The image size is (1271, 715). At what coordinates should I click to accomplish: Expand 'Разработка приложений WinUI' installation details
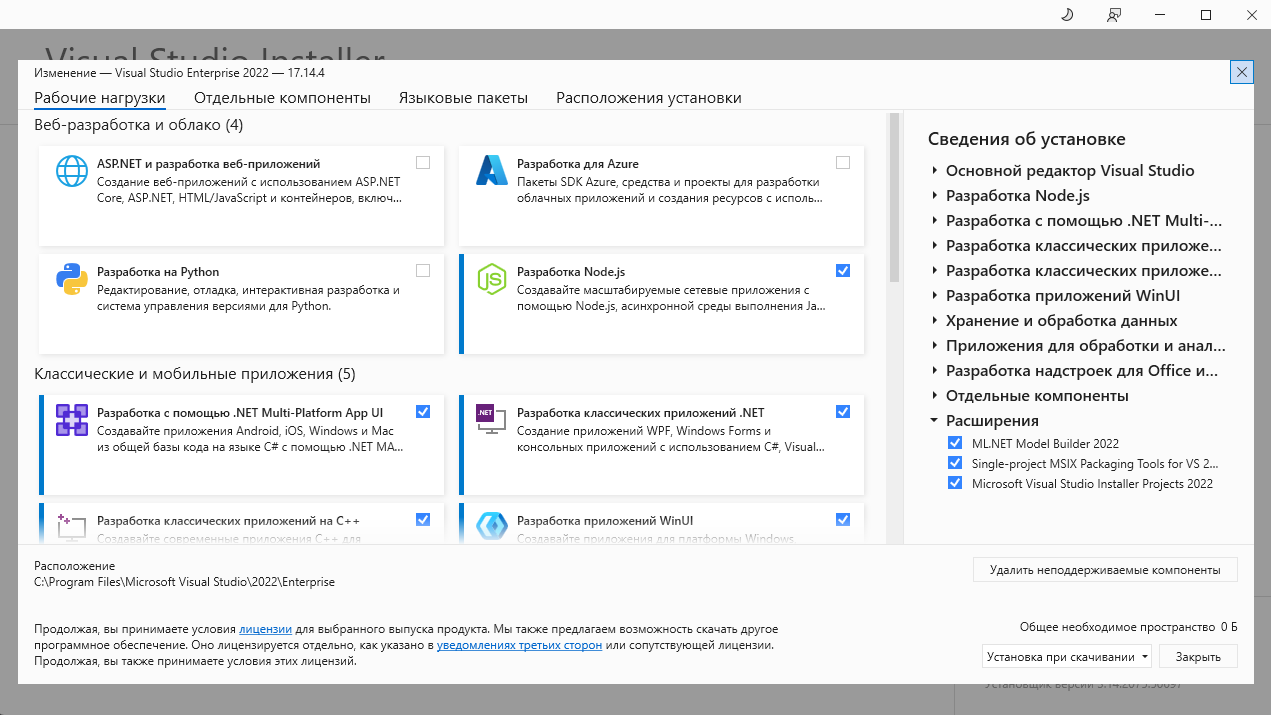coord(934,296)
